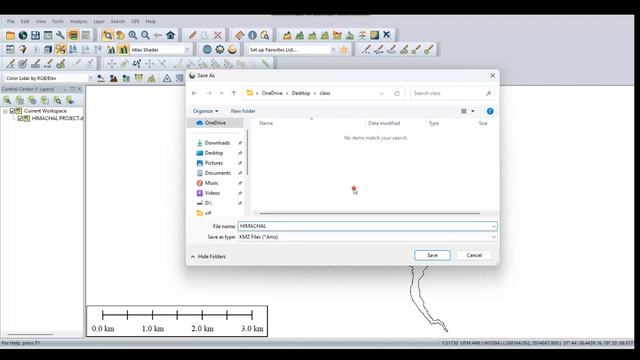Click the dark blue X icon in analysis toolbar
This screenshot has height=360, width=640.
coord(387,35)
